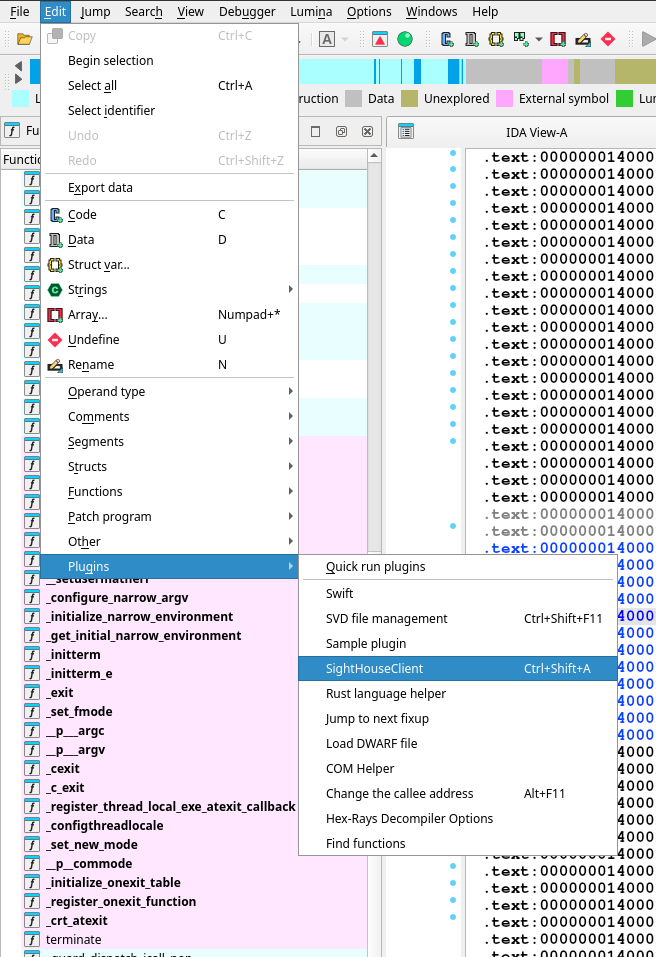The width and height of the screenshot is (656, 957).
Task: Open the Options menu
Action: coord(369,12)
